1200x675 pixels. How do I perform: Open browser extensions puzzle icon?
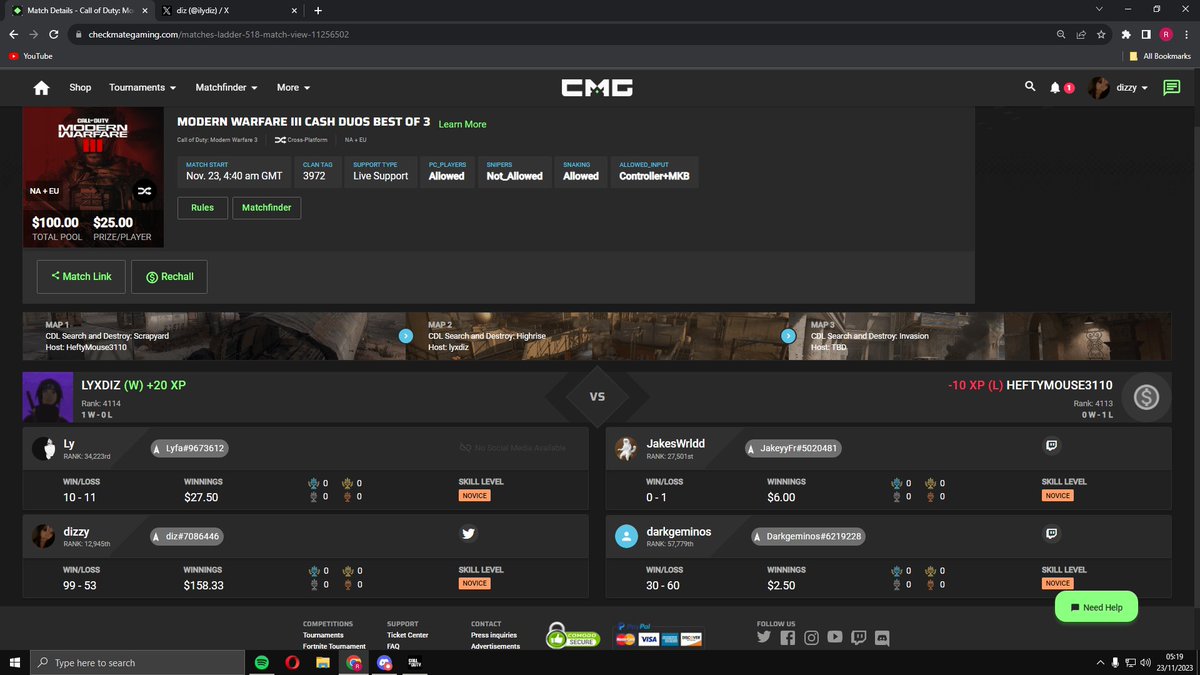[1126, 34]
